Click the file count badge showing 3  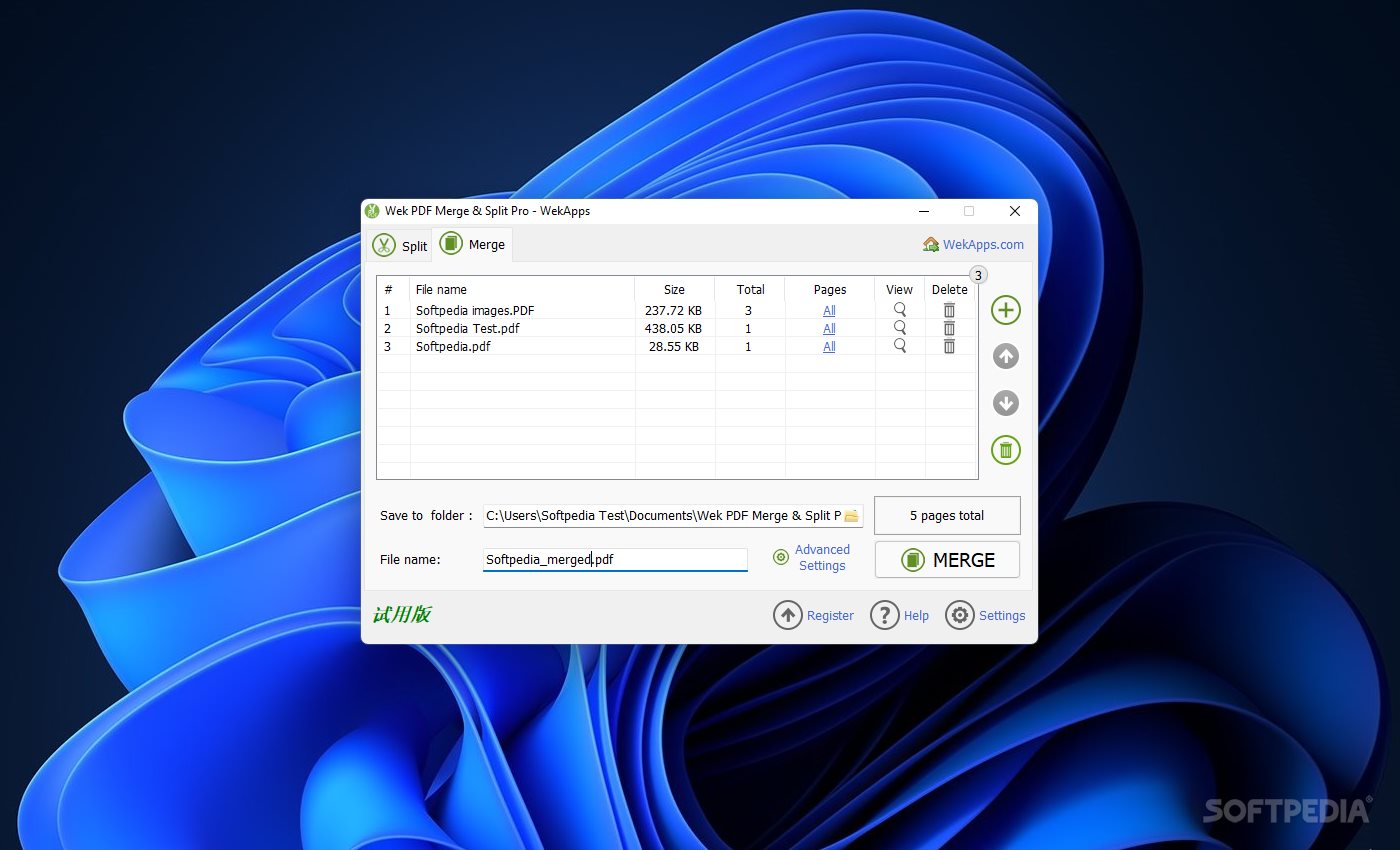coord(978,274)
